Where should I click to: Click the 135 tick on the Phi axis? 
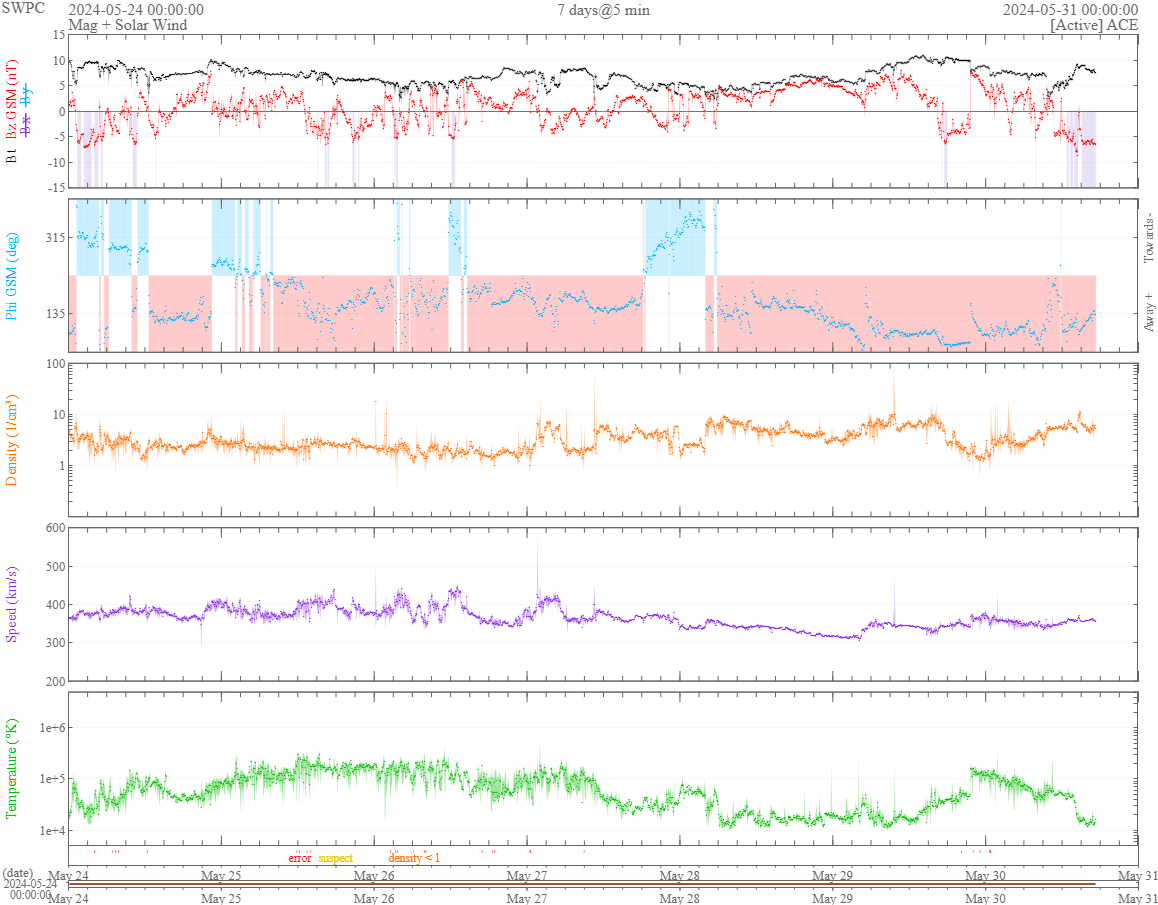55,313
